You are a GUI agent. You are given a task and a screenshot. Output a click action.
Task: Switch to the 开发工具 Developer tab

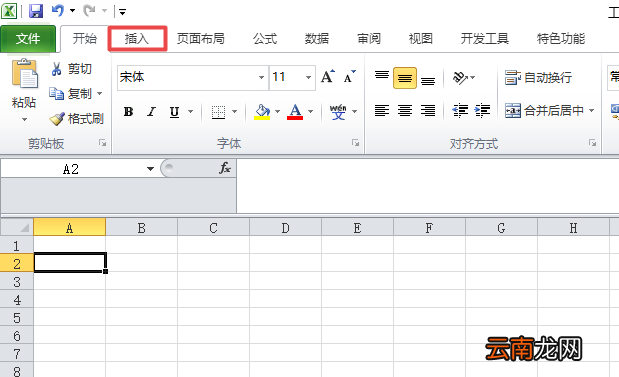click(485, 39)
